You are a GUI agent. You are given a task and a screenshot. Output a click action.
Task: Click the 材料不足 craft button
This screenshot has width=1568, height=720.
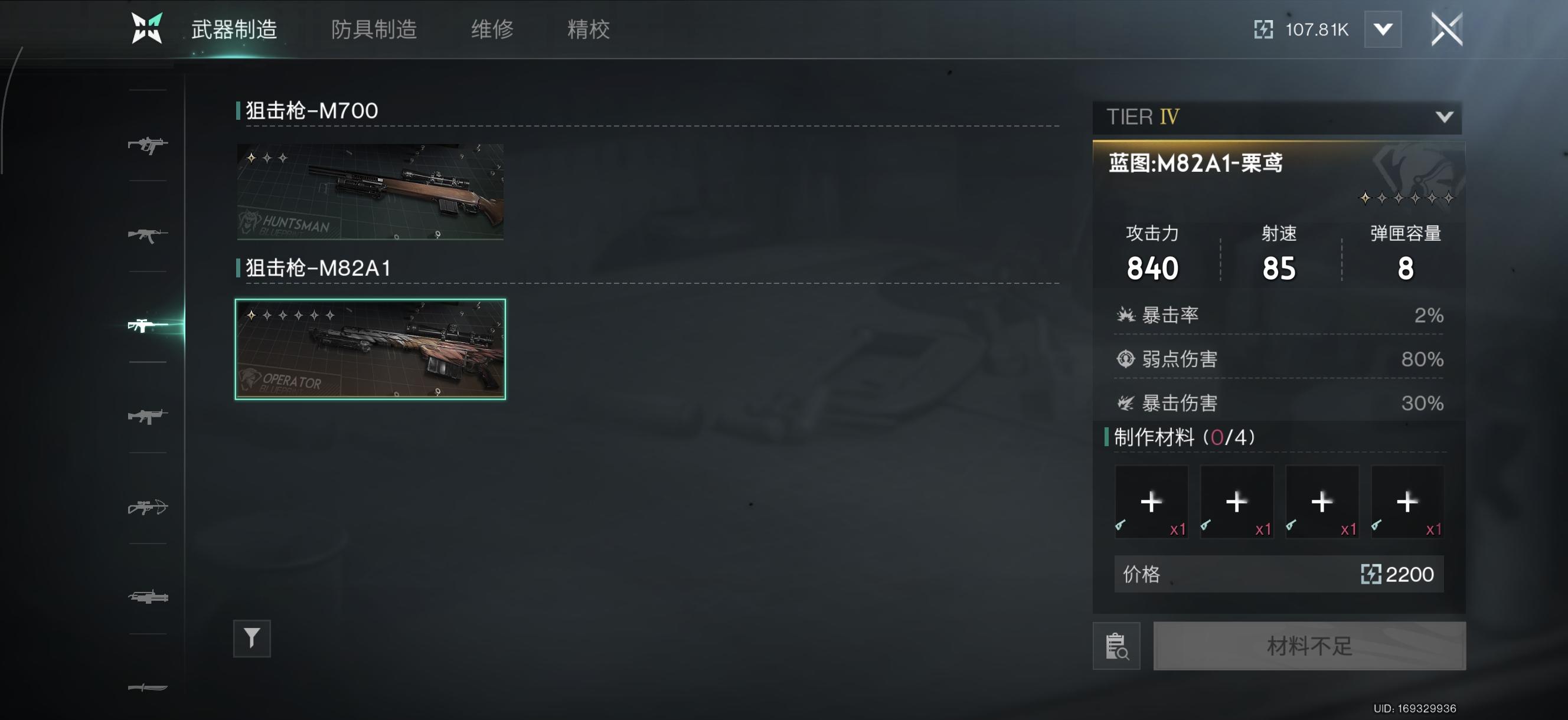coord(1309,645)
